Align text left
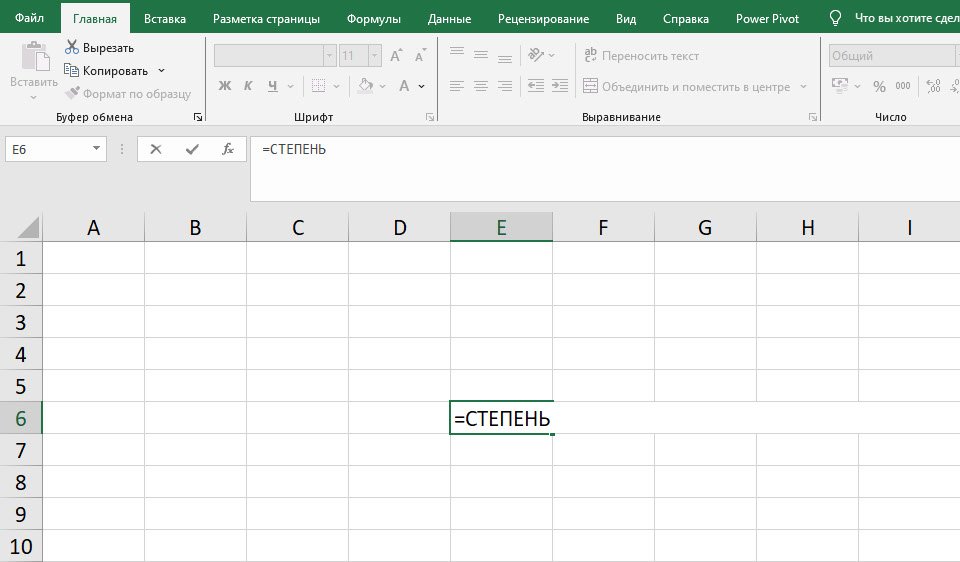Screen dimensions: 960x562 pyautogui.click(x=457, y=86)
